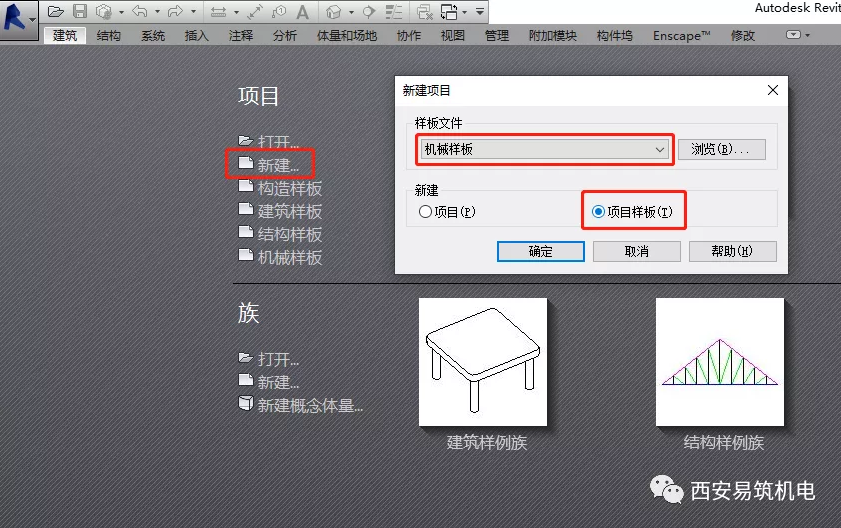The image size is (841, 528).
Task: Click the page icon beside 机械样板
Action: point(246,255)
